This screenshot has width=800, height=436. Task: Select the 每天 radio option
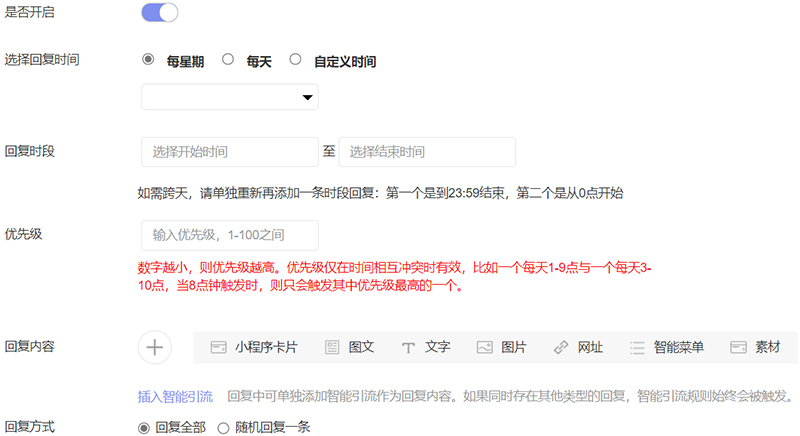pyautogui.click(x=228, y=59)
